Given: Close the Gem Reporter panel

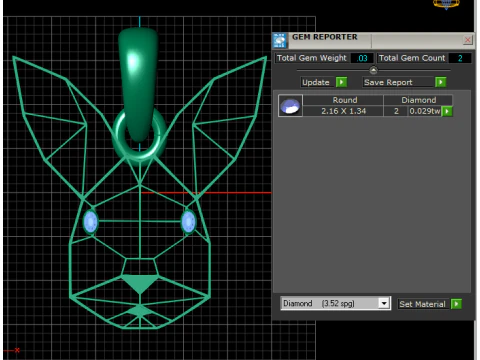Looking at the screenshot, I should click(x=468, y=40).
